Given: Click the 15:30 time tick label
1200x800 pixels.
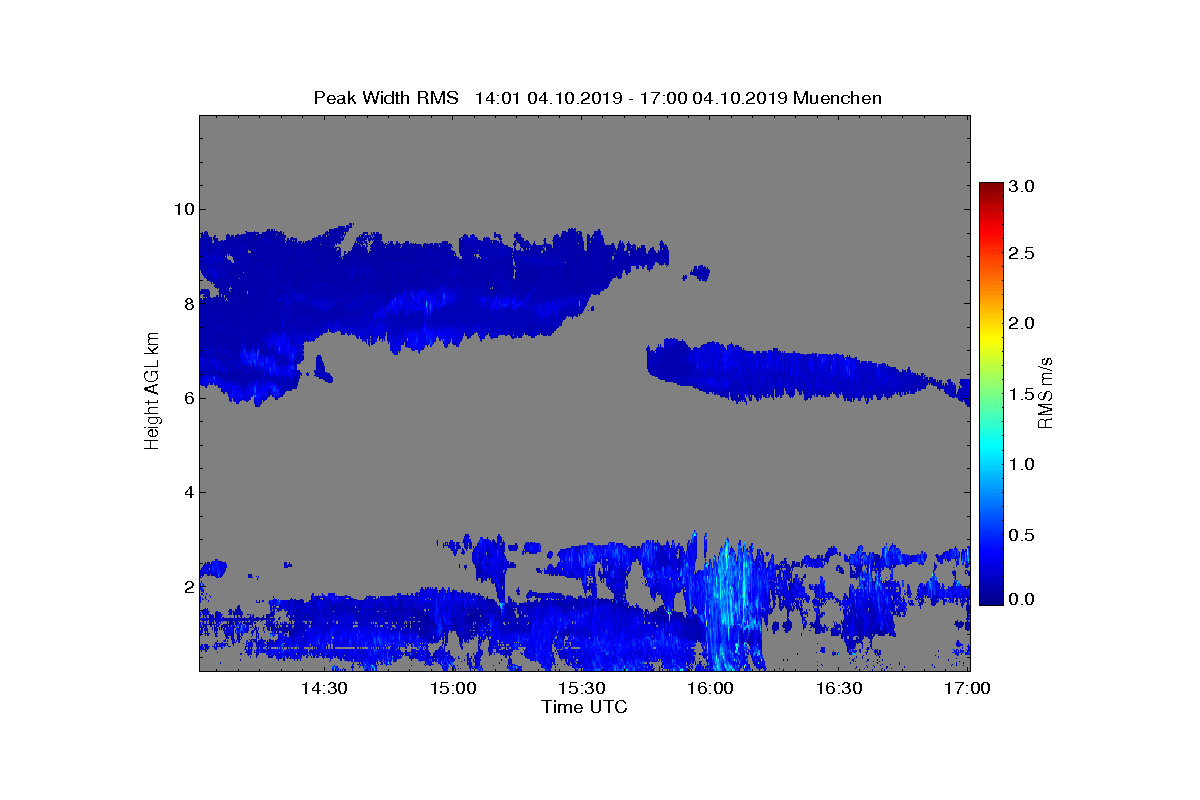Looking at the screenshot, I should coord(581,689).
